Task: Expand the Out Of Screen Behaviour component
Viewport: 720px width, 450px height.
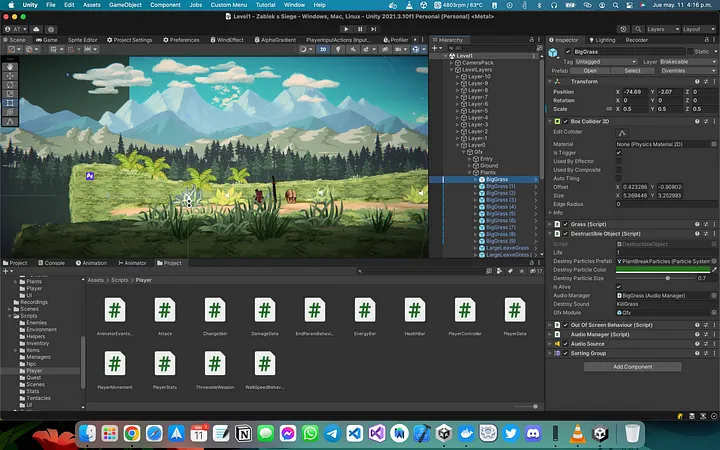Action: (550, 325)
